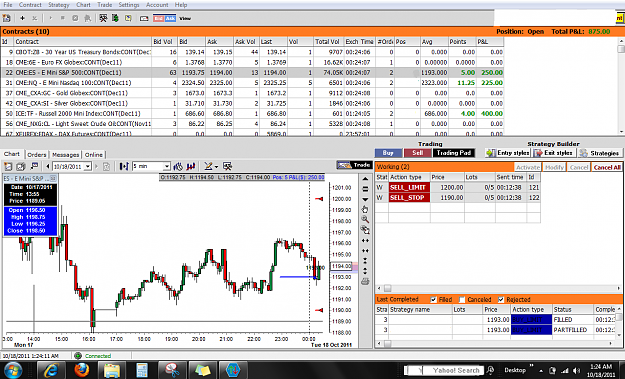This screenshot has width=625, height=379.
Task: Click the contracts list vertical scrollbar
Action: [x=621, y=86]
